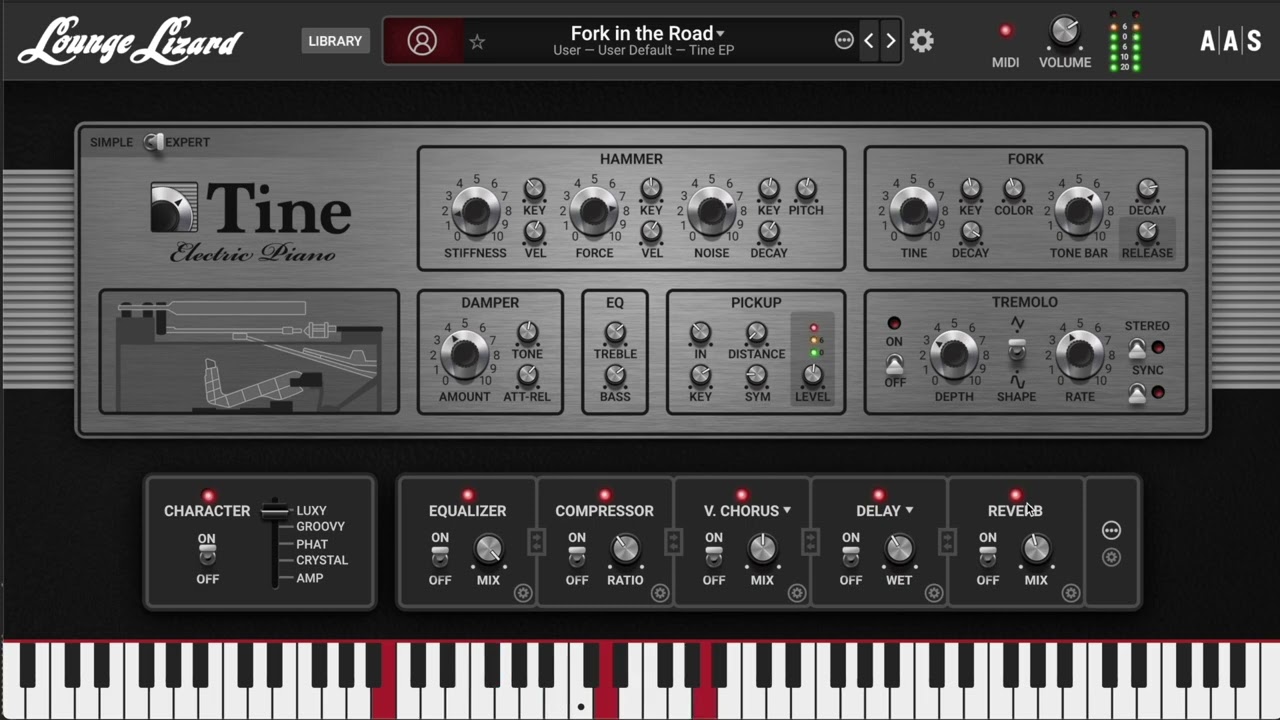Screen dimensions: 1280x720
Task: Toggle the Equalizer On/Off switch
Action: (x=440, y=557)
